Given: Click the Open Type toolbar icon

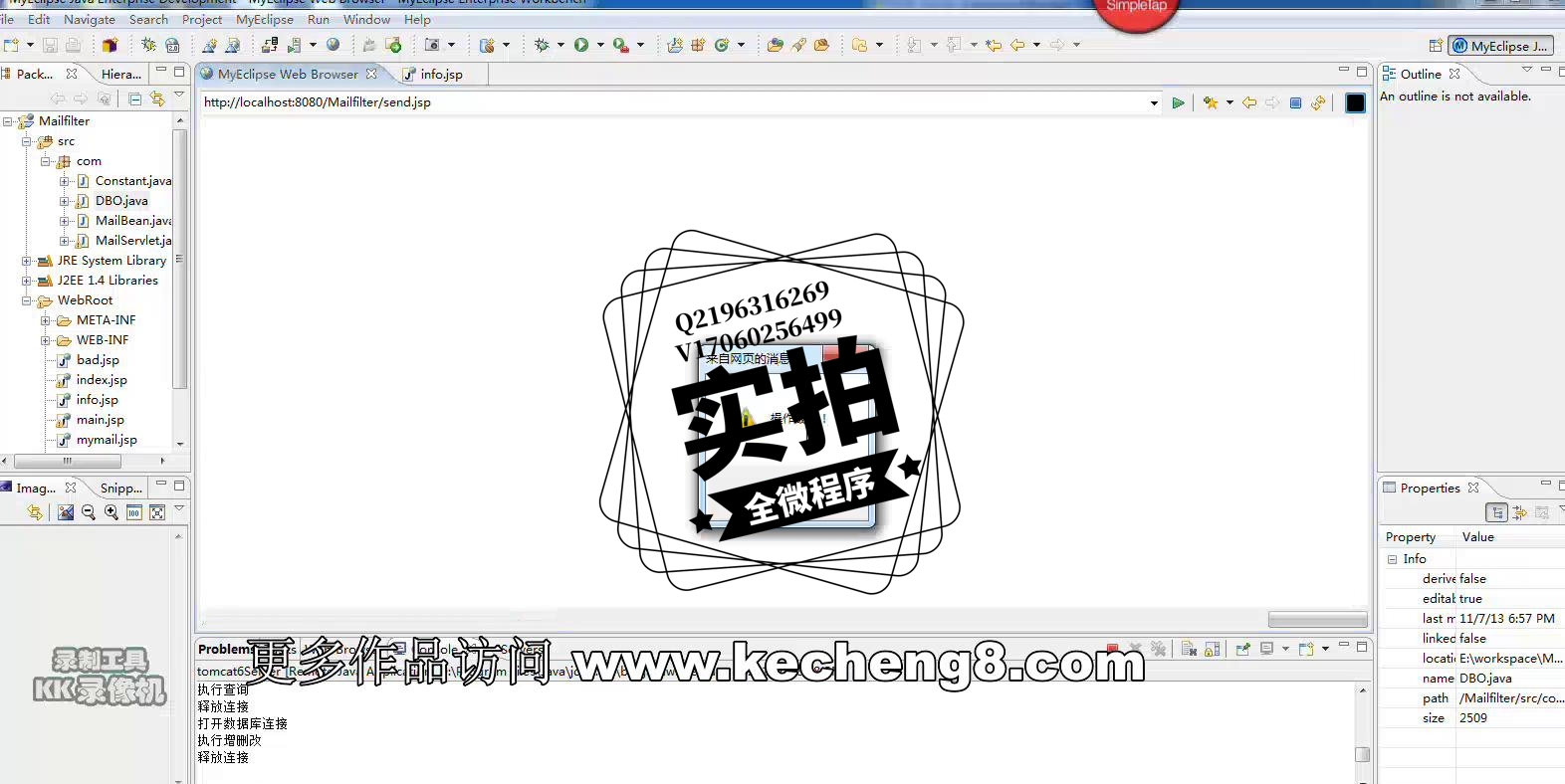Looking at the screenshot, I should (775, 45).
